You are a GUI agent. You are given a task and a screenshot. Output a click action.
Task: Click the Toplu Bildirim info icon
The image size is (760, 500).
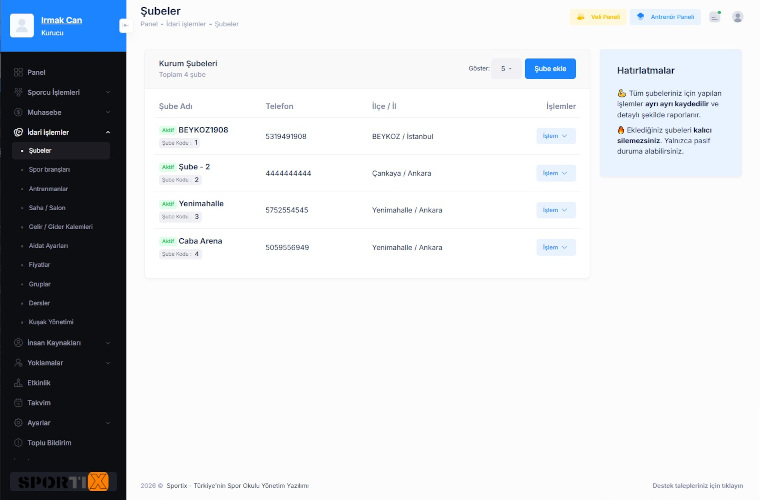pyautogui.click(x=18, y=442)
